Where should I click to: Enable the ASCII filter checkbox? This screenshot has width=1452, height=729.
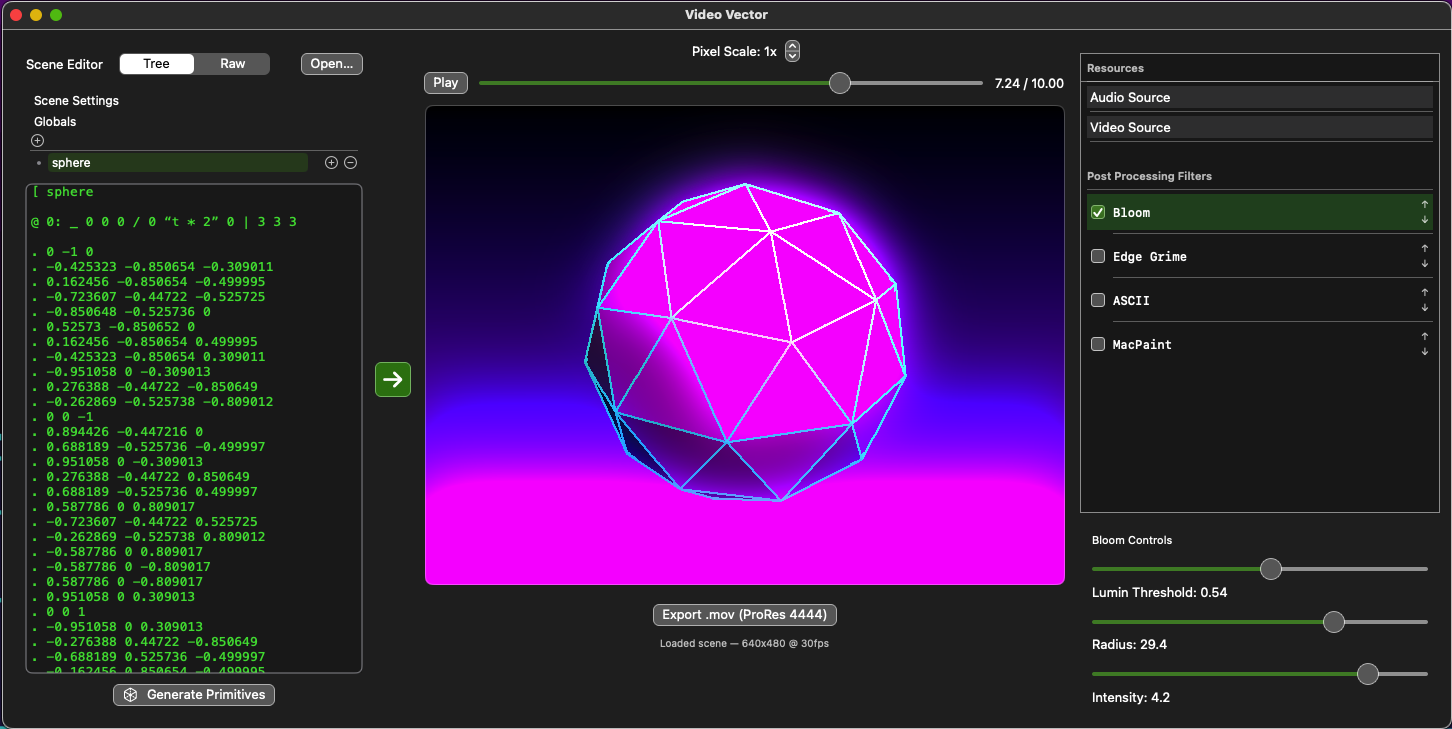pyautogui.click(x=1098, y=300)
